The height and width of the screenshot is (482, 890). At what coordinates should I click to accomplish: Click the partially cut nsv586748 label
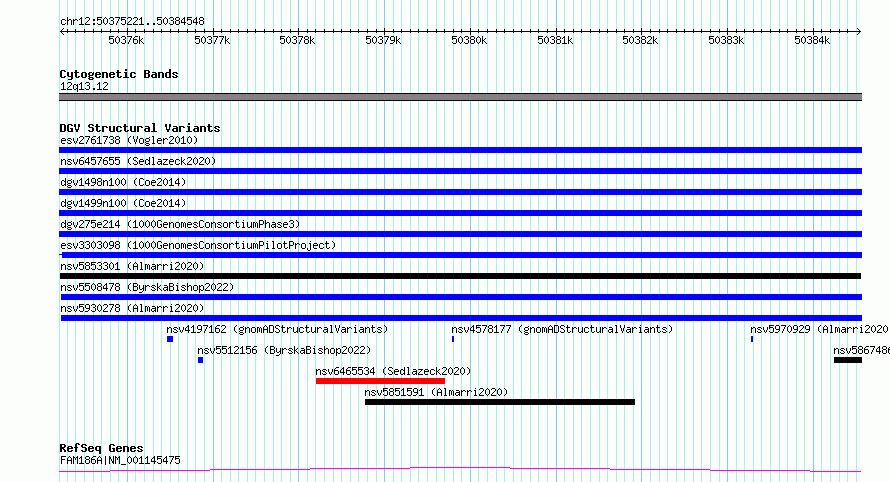[x=861, y=350]
